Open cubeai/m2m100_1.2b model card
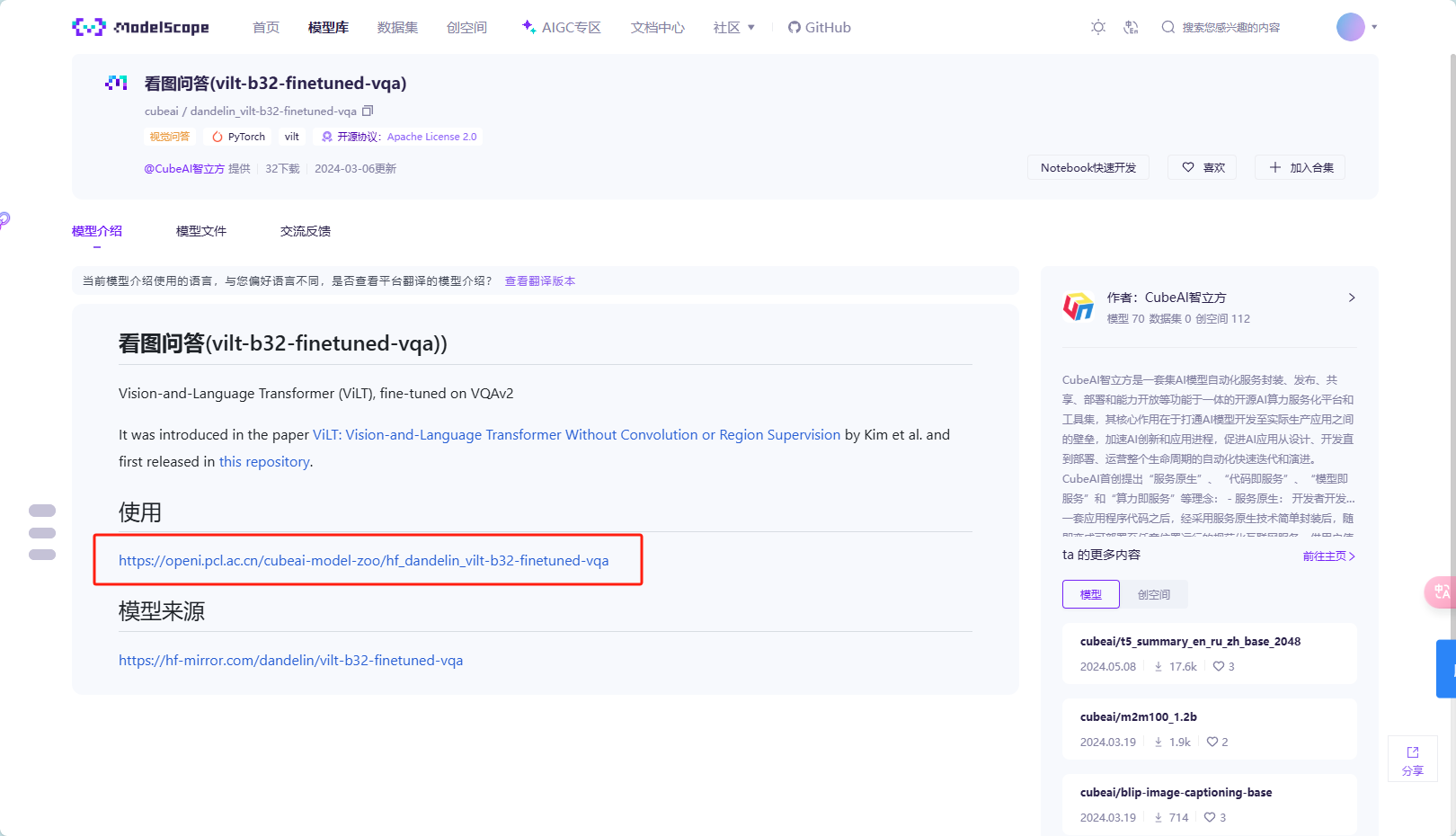The image size is (1456, 836). (x=1210, y=729)
